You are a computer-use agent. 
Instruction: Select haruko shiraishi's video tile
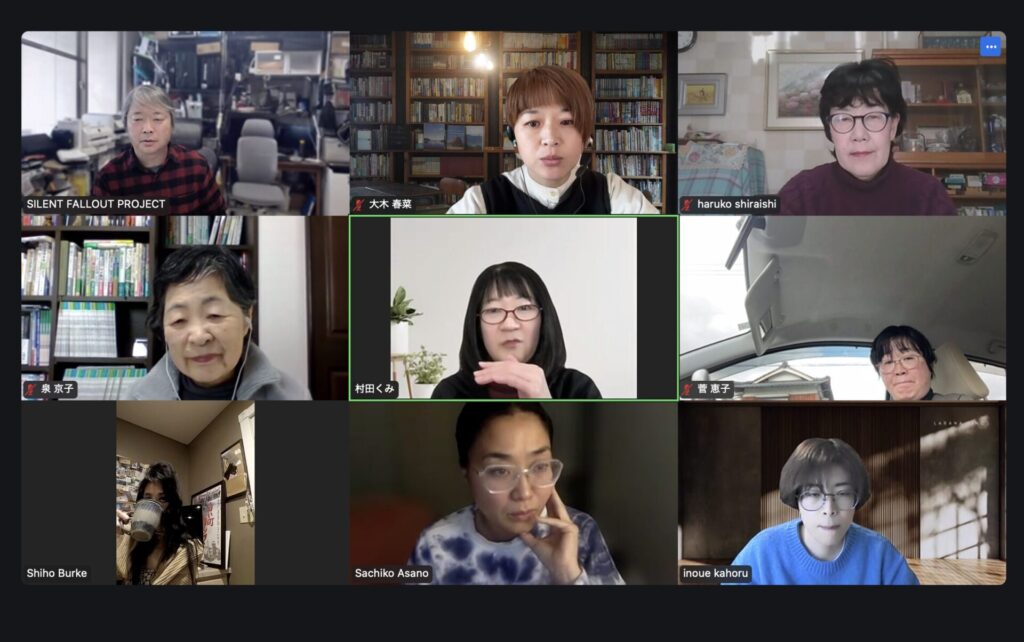click(842, 123)
